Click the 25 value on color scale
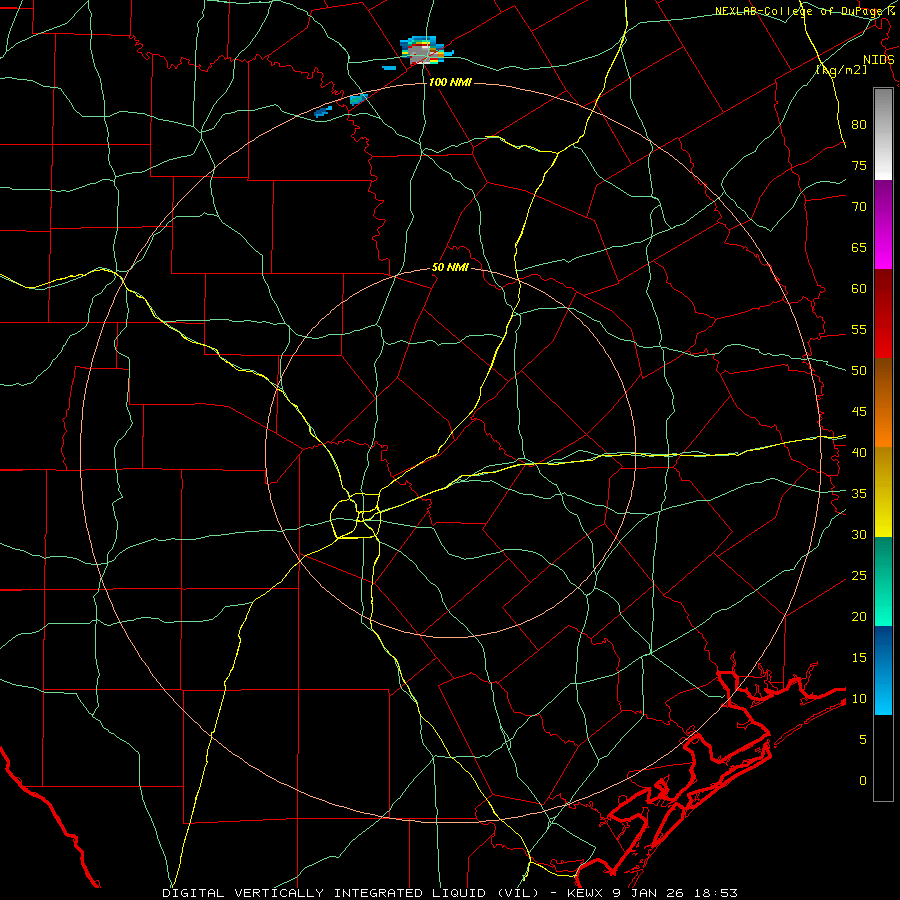 coord(859,576)
